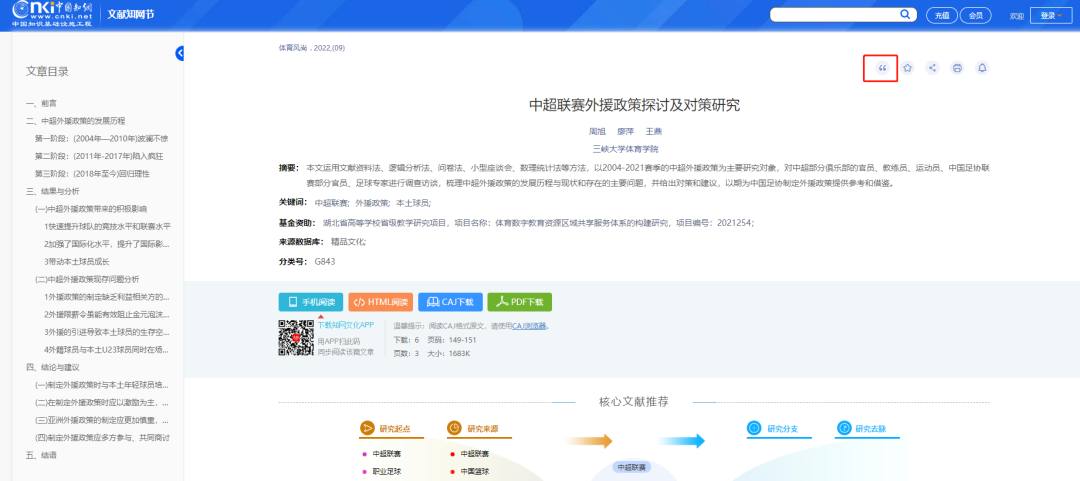
Task: Download via the PDF下载 button
Action: tap(519, 302)
